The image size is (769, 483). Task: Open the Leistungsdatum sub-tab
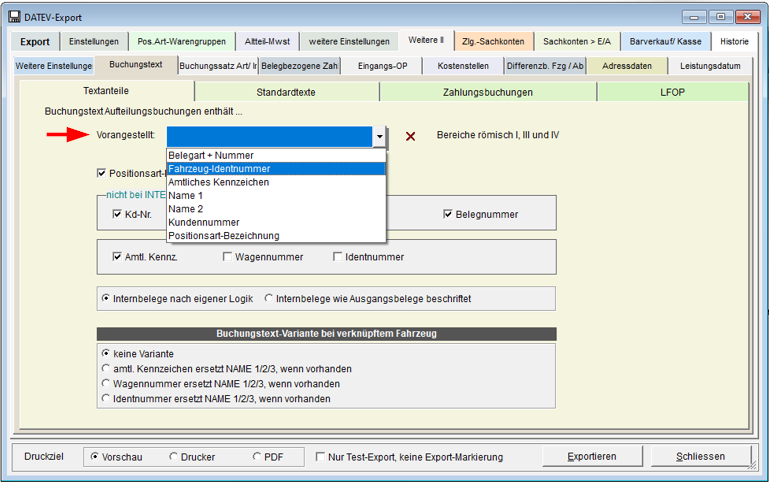click(x=710, y=66)
